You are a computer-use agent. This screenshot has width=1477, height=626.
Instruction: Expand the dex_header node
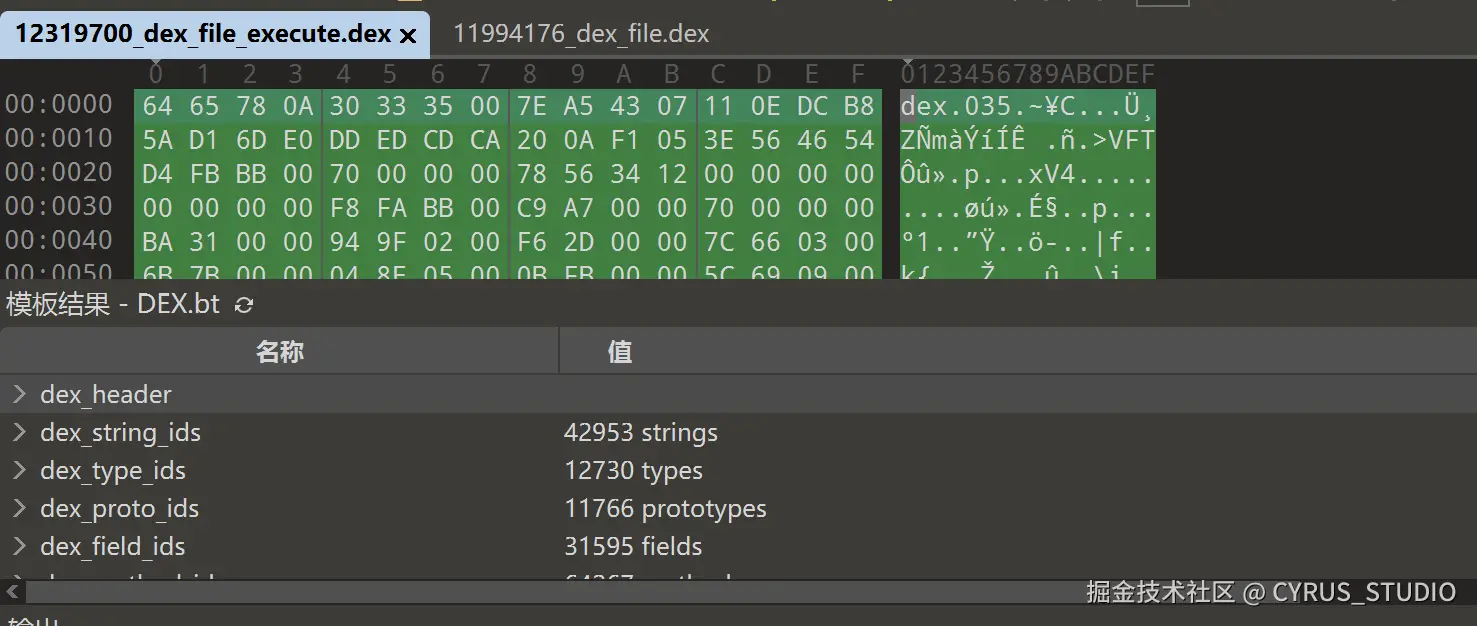click(18, 394)
